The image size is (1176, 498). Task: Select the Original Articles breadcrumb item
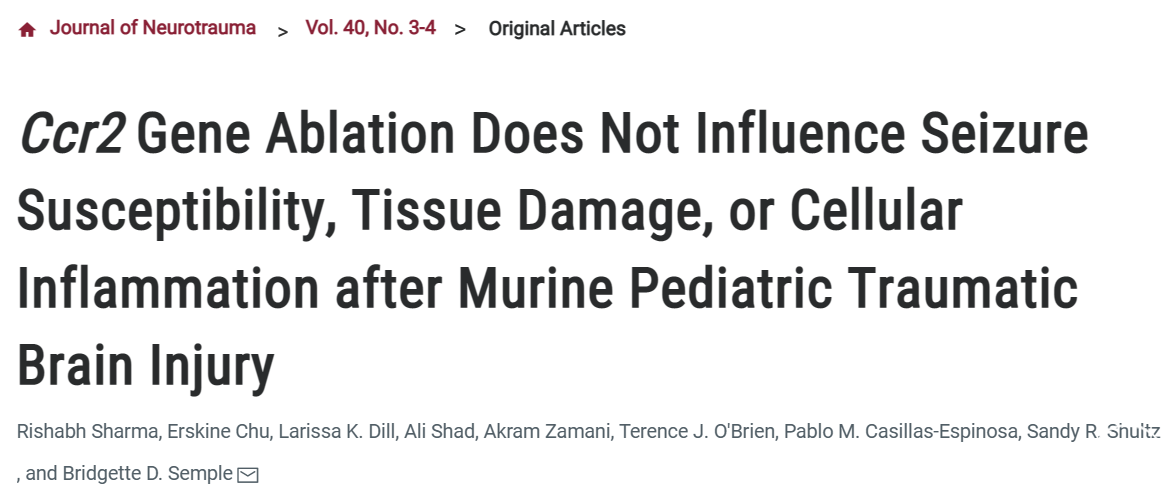[x=556, y=29]
